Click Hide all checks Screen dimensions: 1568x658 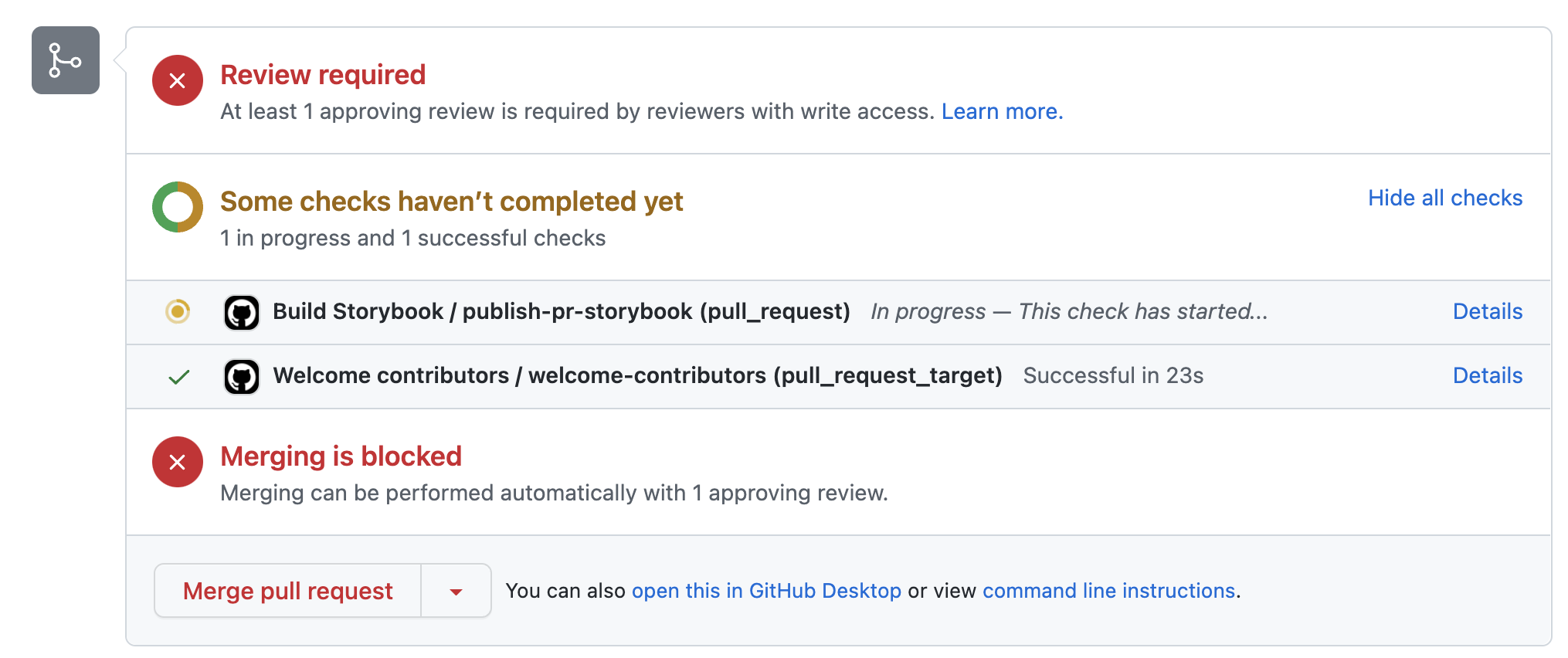point(1445,198)
